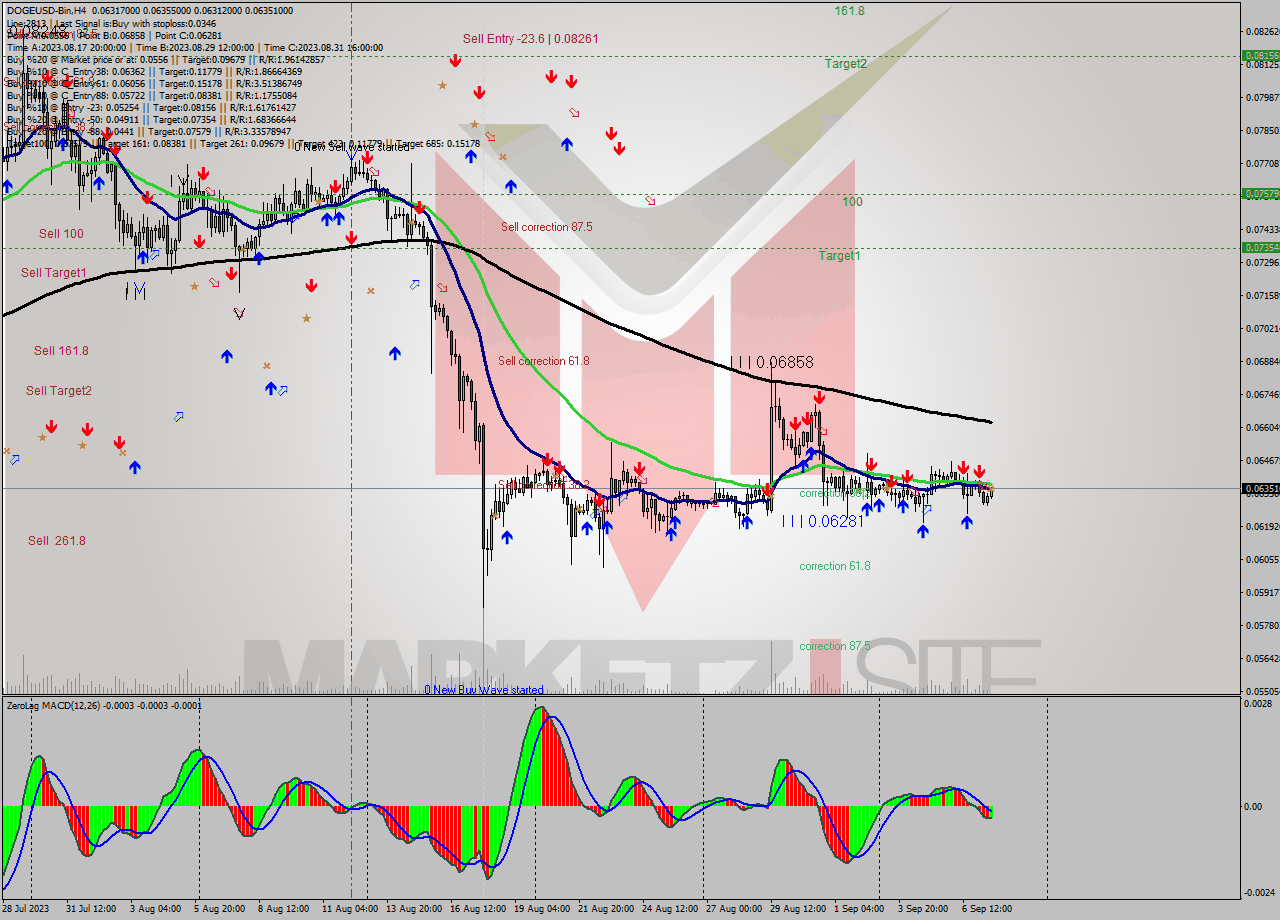Click the '11 Aug 04:00' date label
The image size is (1280, 920).
[350, 909]
